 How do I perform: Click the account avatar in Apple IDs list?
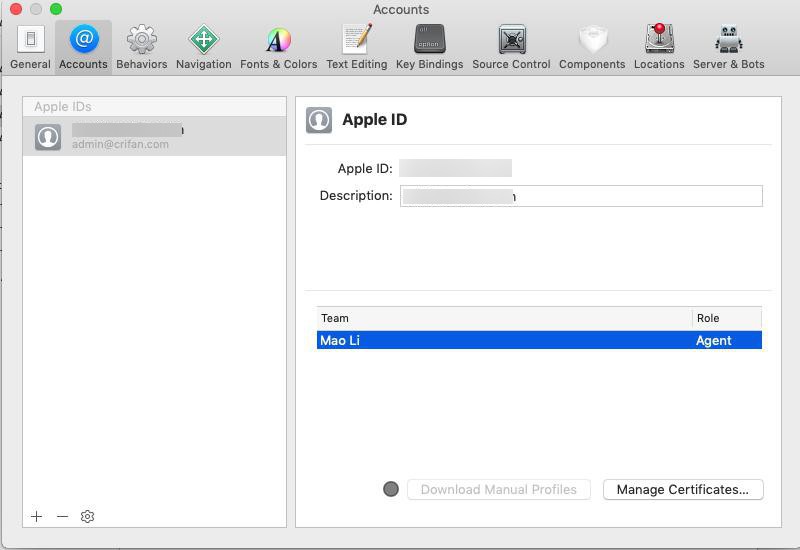48,137
